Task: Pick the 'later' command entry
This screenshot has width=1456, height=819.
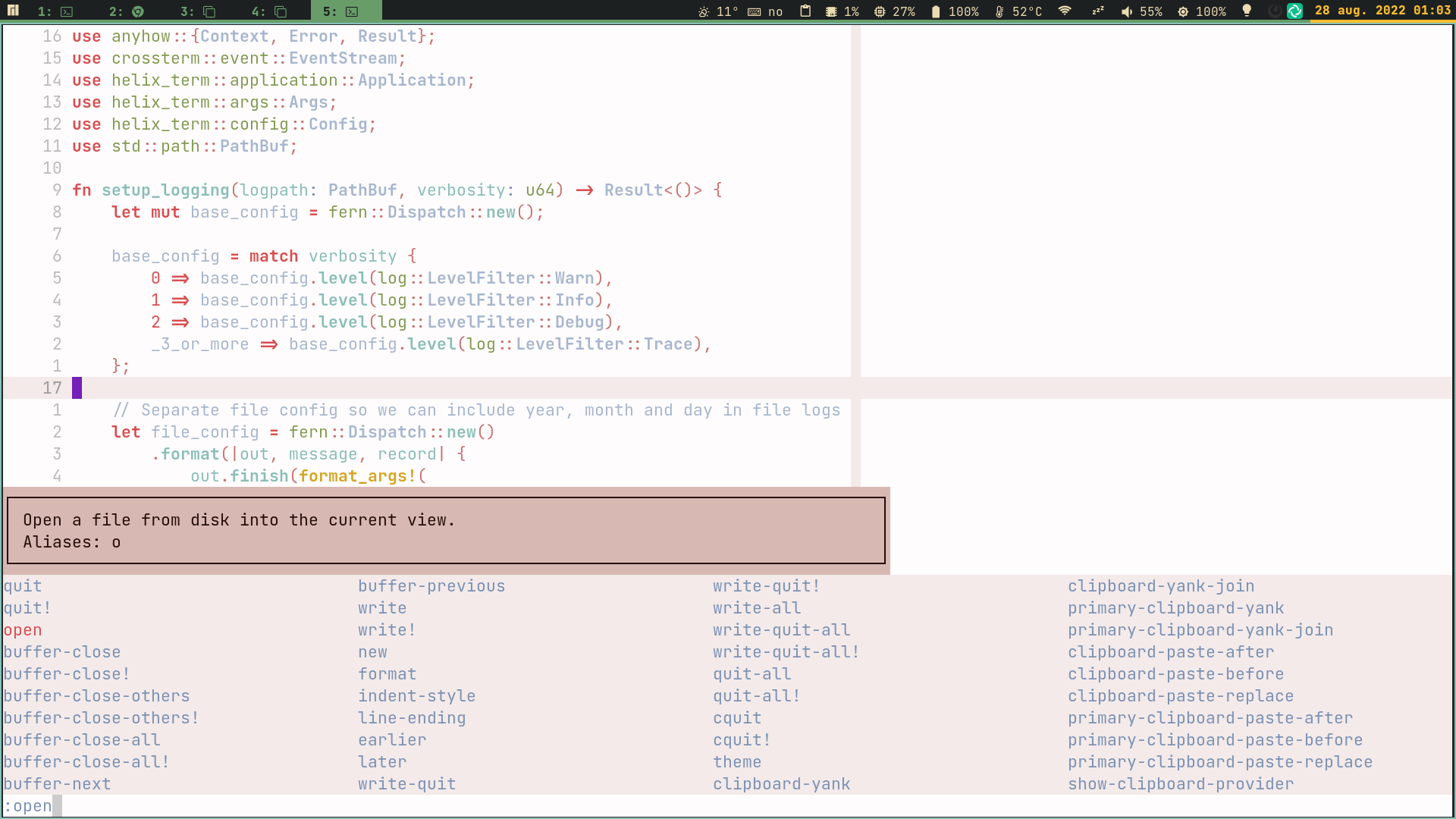Action: [382, 762]
